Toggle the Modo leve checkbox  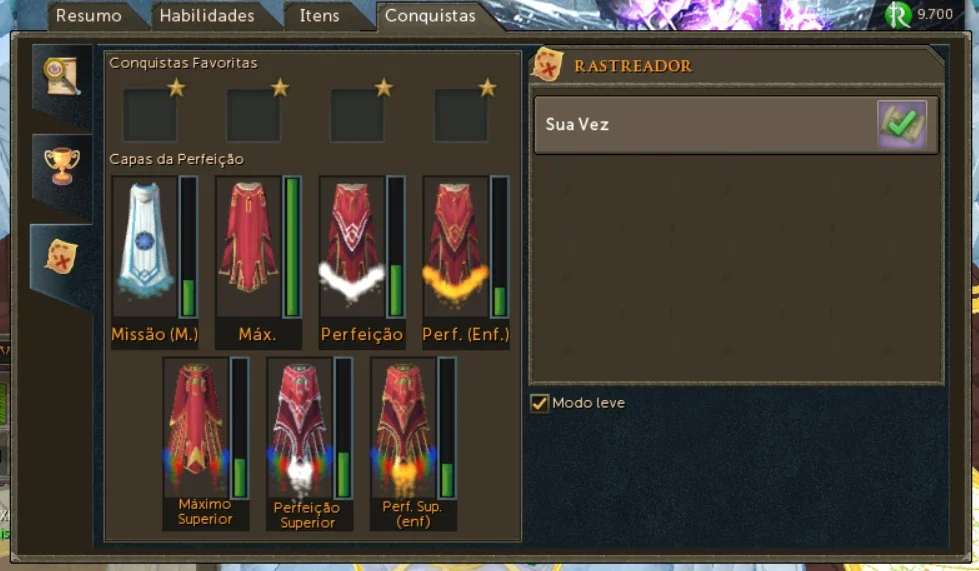tap(539, 403)
